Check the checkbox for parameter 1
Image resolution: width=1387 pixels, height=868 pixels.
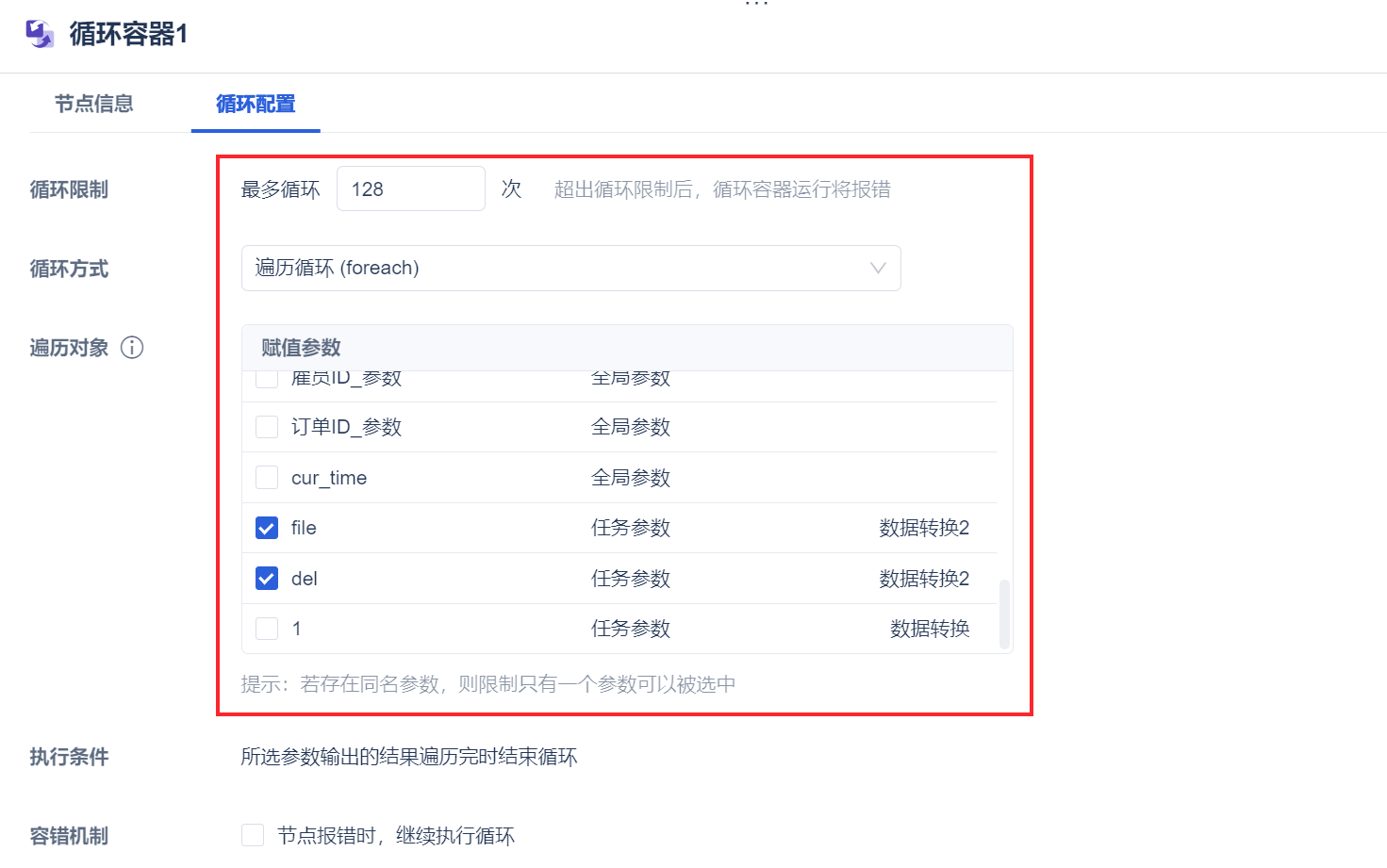point(267,629)
